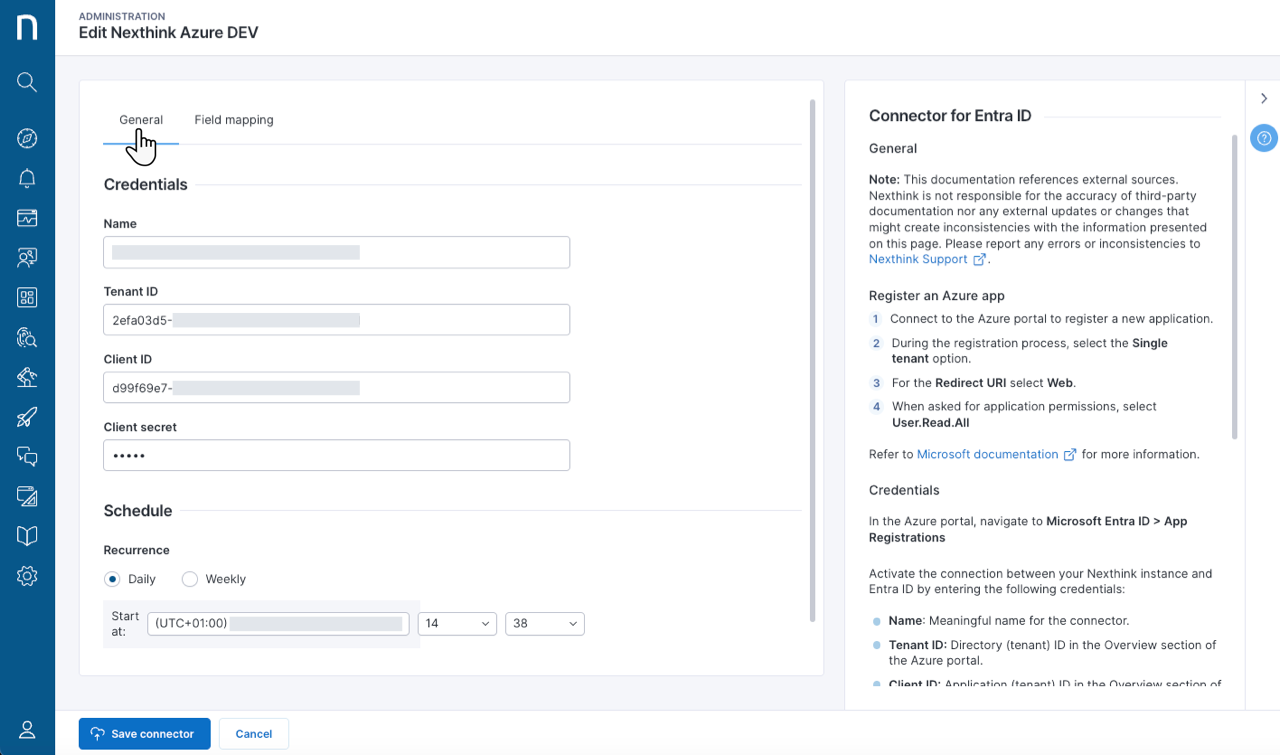This screenshot has width=1280, height=755.
Task: Open the alerts bell icon in the sidebar
Action: coord(27,178)
